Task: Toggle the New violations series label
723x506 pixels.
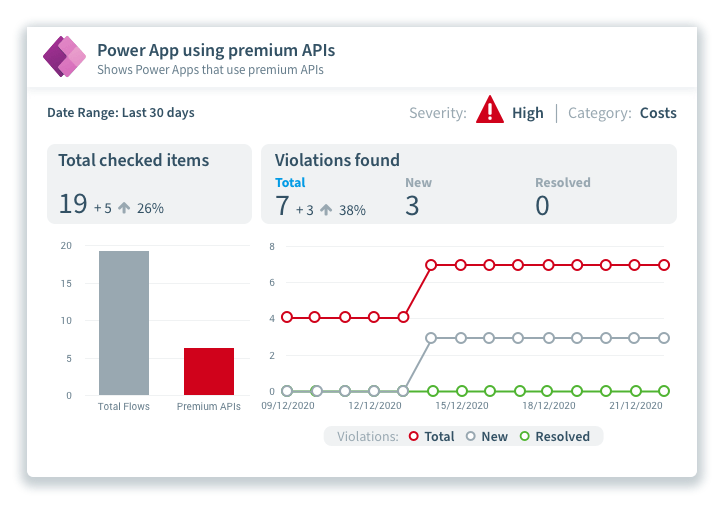Action: coord(494,436)
